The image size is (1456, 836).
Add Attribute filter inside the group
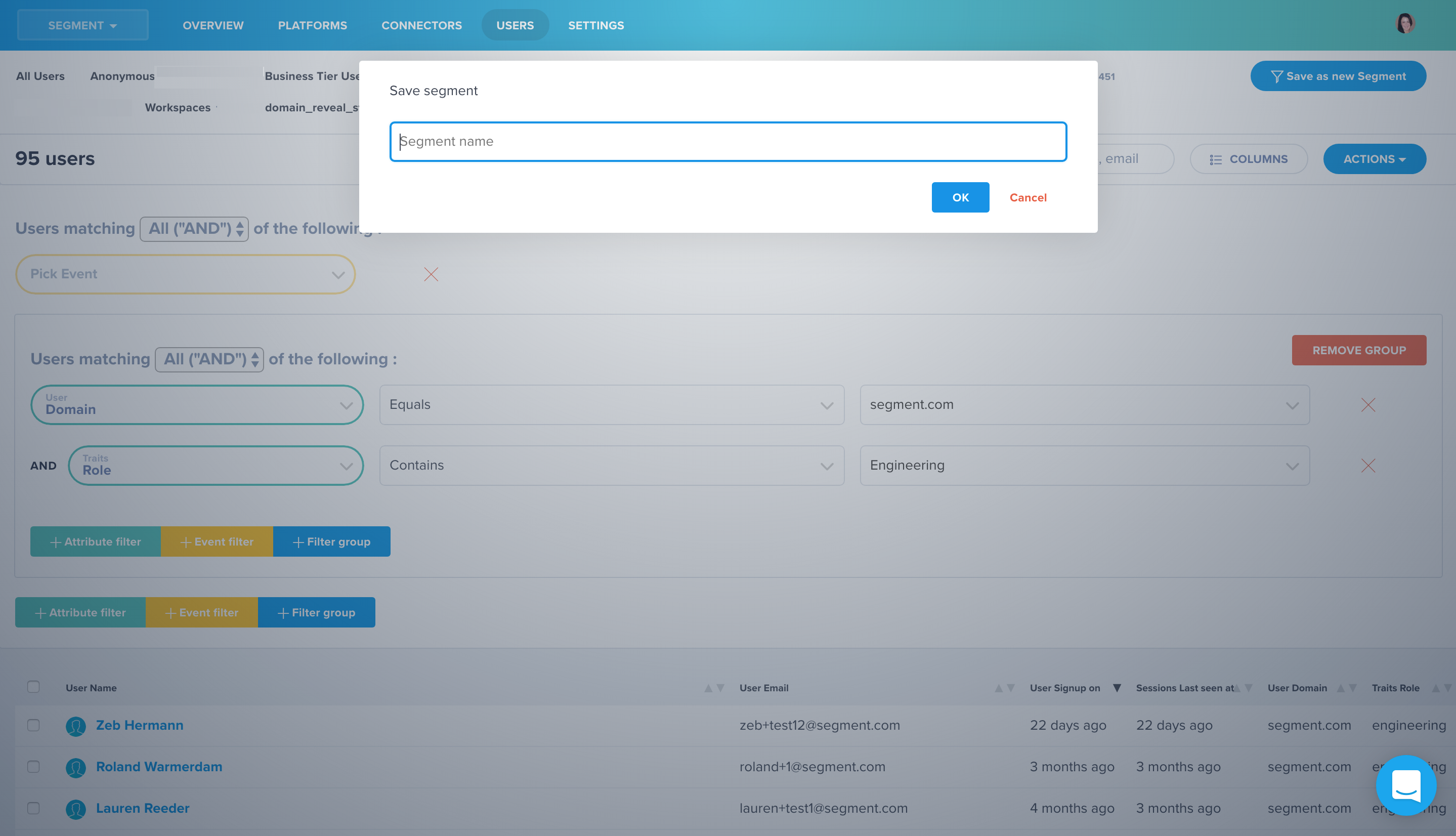click(95, 541)
